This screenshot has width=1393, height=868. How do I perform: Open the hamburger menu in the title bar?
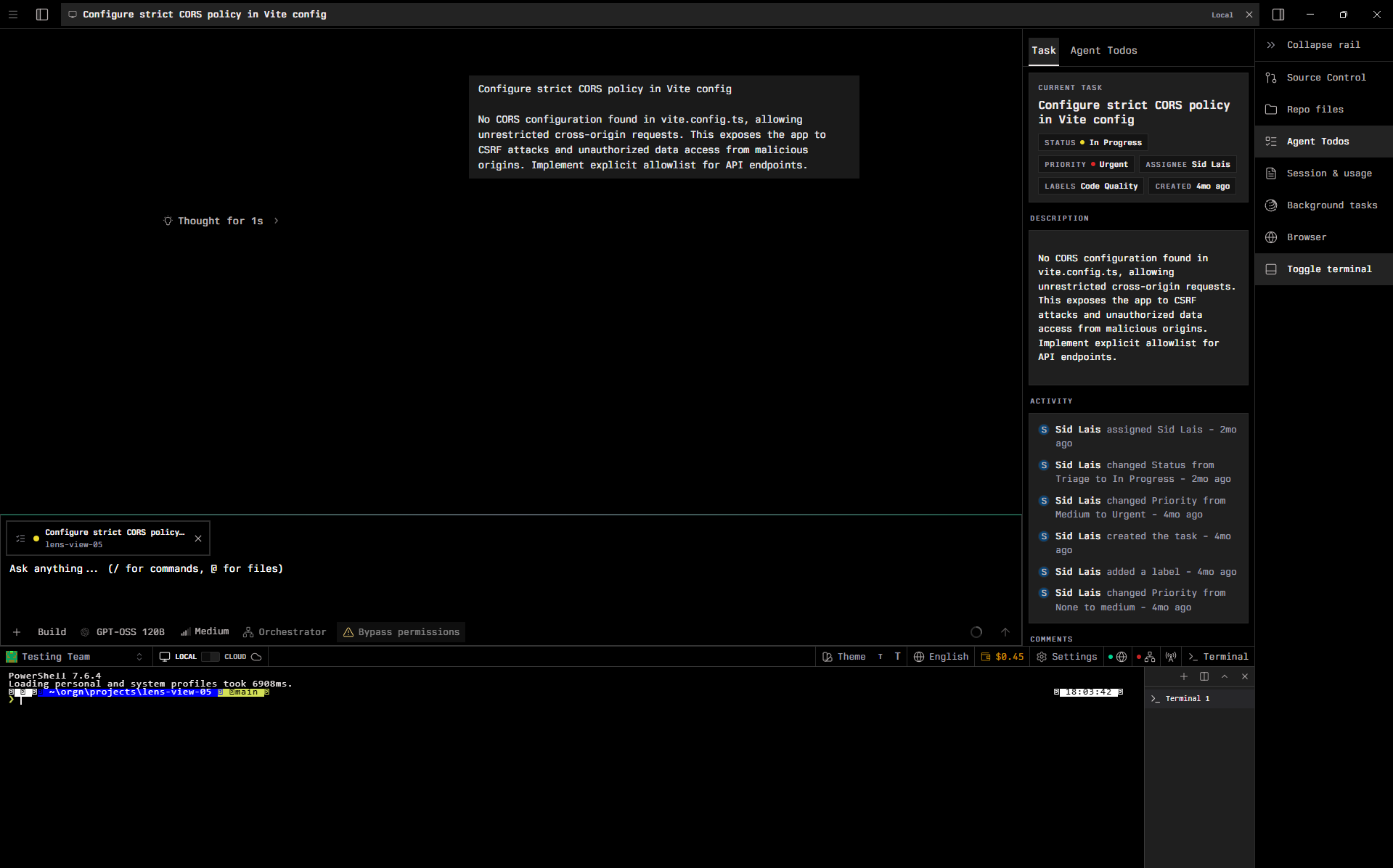13,15
